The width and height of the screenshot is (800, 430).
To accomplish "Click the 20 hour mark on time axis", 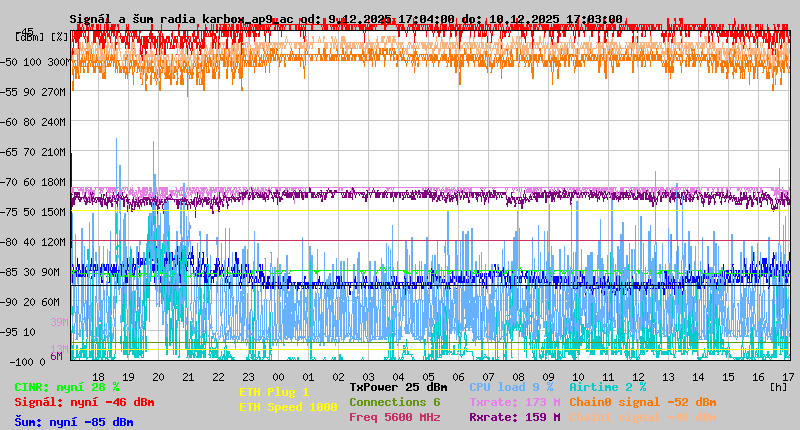I will (x=158, y=376).
